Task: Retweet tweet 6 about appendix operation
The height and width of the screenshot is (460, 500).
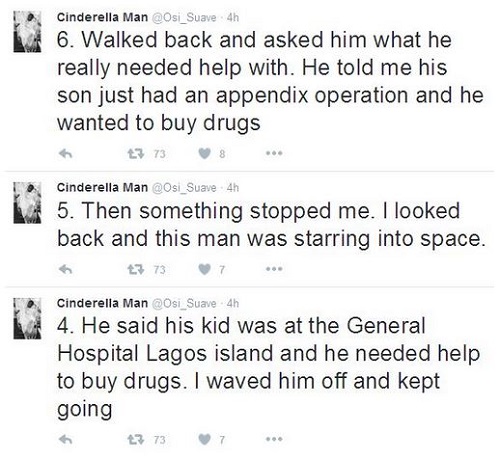Action: [x=136, y=154]
